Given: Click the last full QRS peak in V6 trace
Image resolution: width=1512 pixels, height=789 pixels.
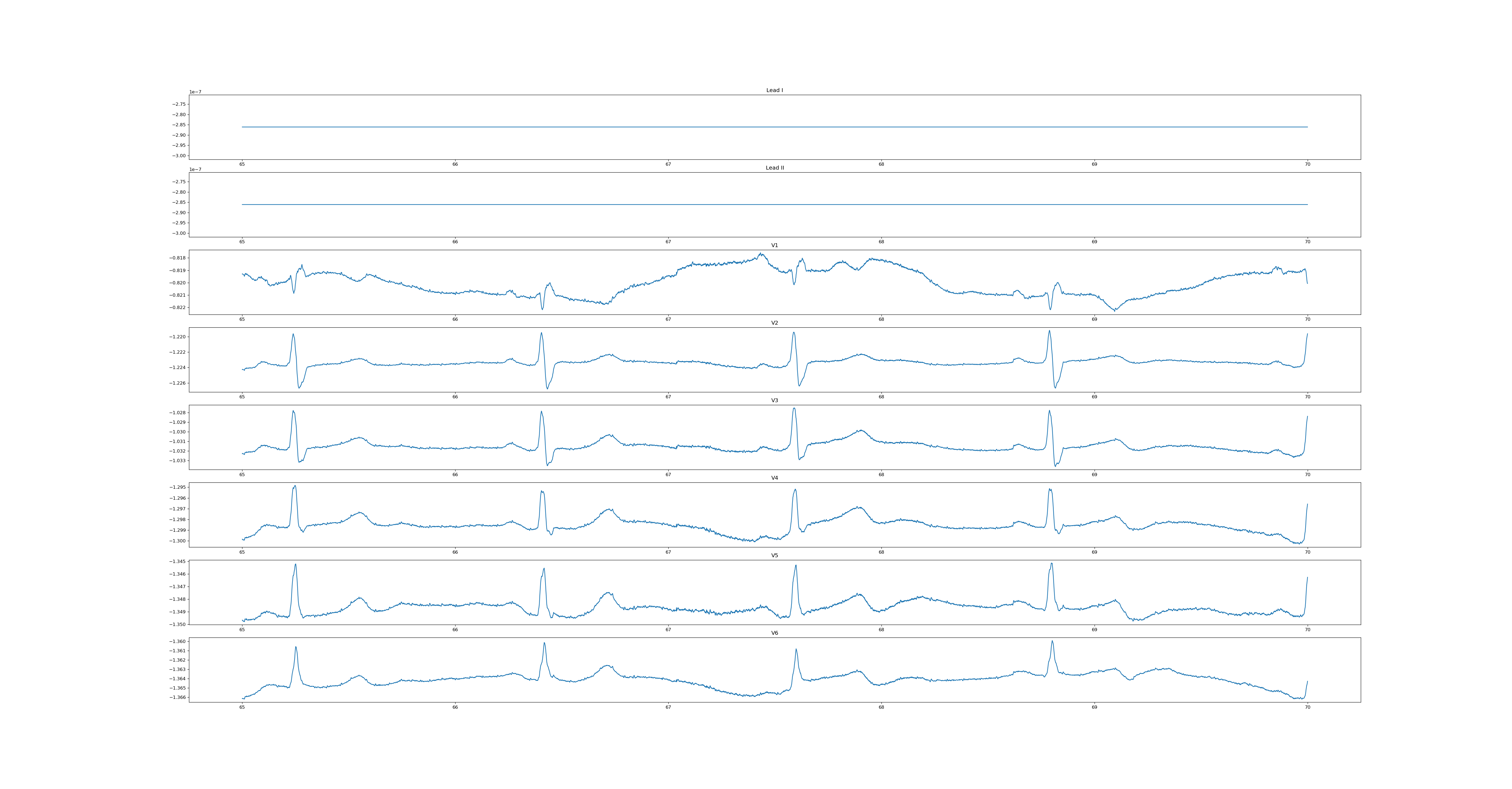Looking at the screenshot, I should coord(1052,642).
